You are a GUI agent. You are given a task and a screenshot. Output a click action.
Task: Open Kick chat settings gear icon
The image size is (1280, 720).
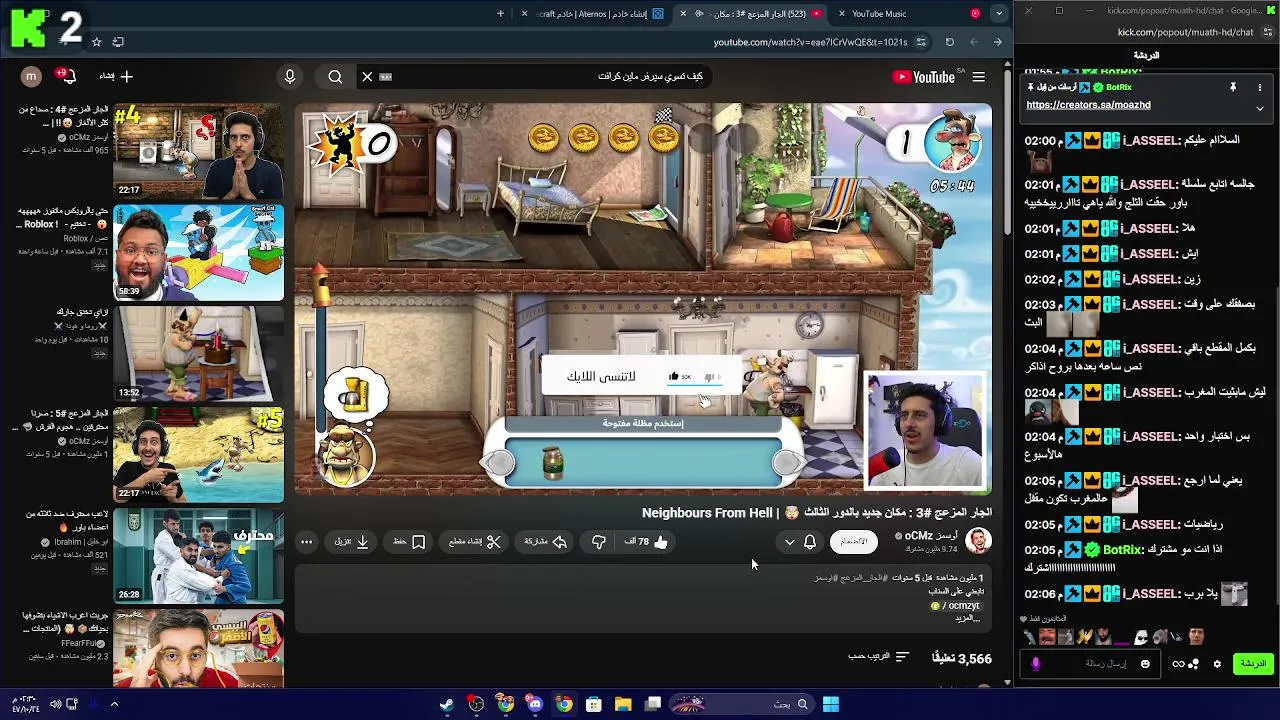(1217, 664)
